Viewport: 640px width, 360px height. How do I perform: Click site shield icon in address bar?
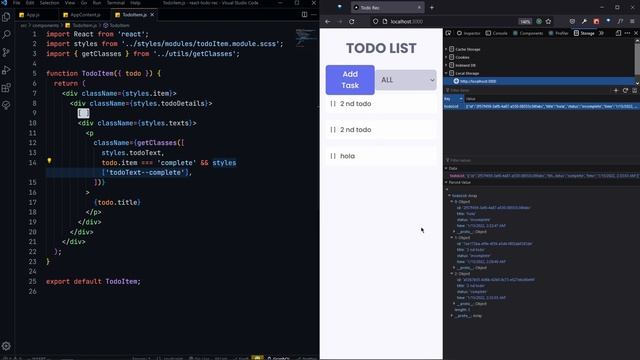click(x=375, y=22)
